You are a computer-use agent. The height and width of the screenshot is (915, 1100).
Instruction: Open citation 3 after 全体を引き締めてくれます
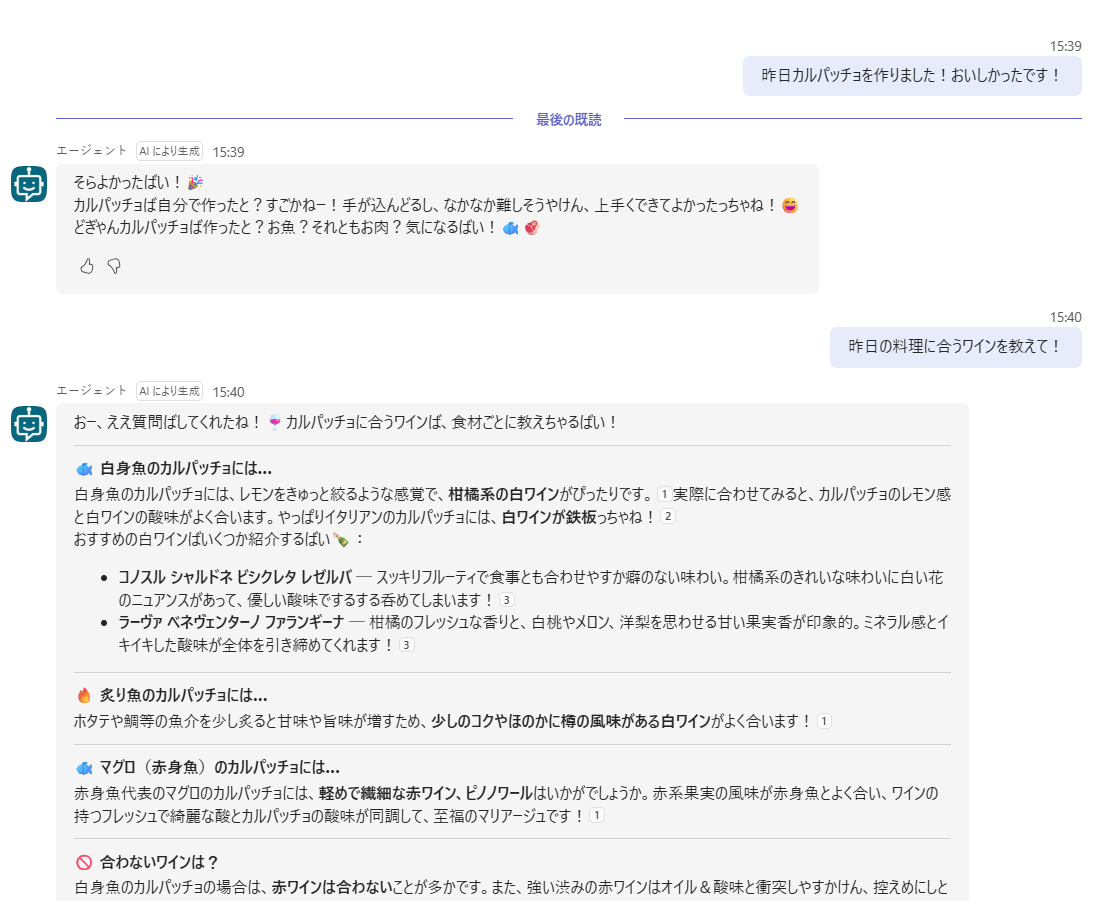(406, 645)
